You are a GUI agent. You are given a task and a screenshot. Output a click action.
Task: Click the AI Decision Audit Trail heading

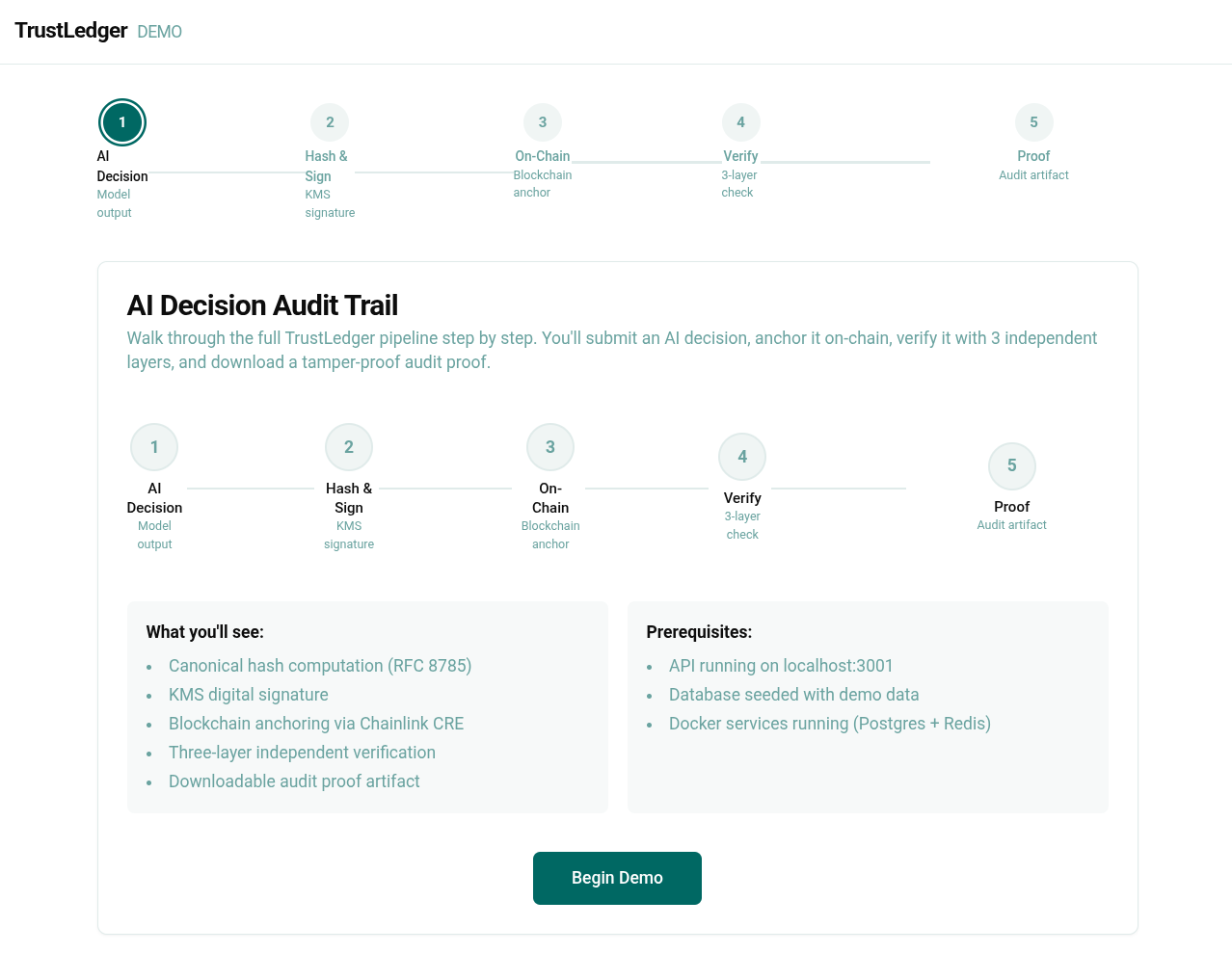[262, 305]
